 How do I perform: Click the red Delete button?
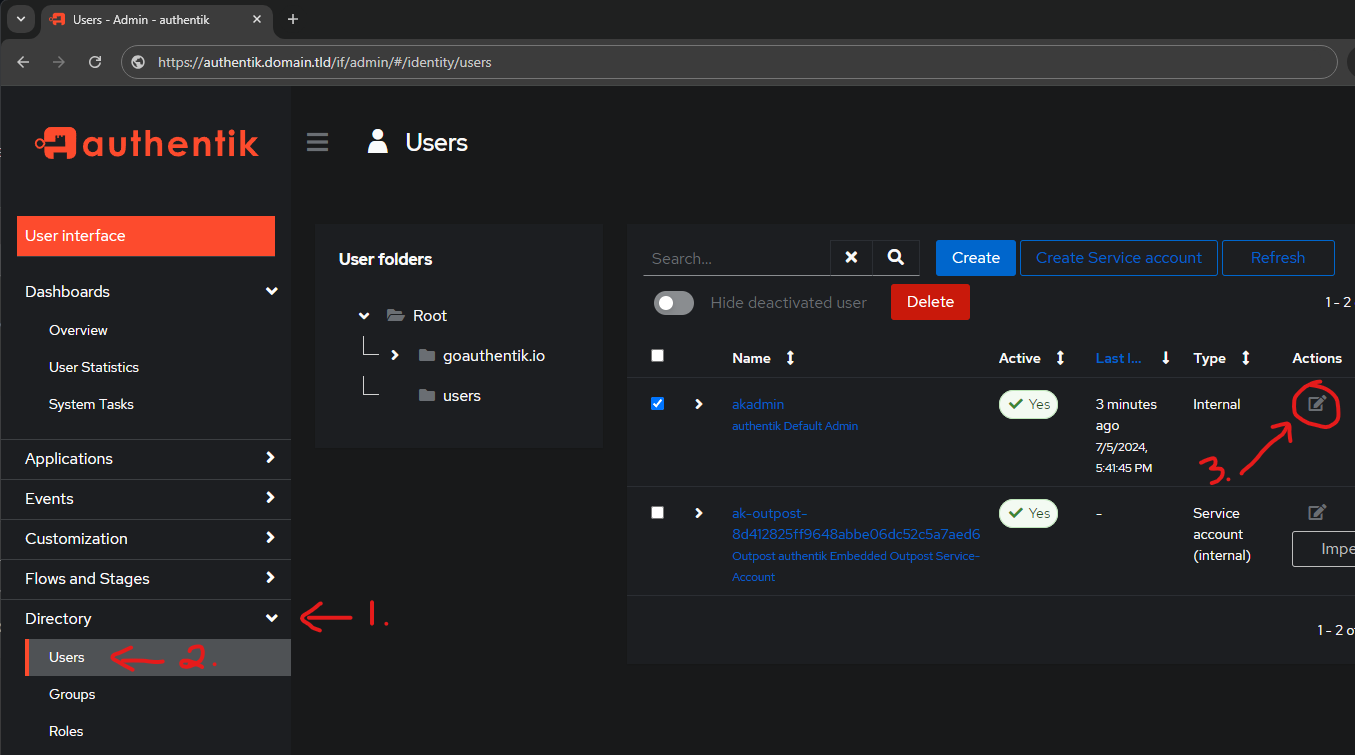[930, 302]
